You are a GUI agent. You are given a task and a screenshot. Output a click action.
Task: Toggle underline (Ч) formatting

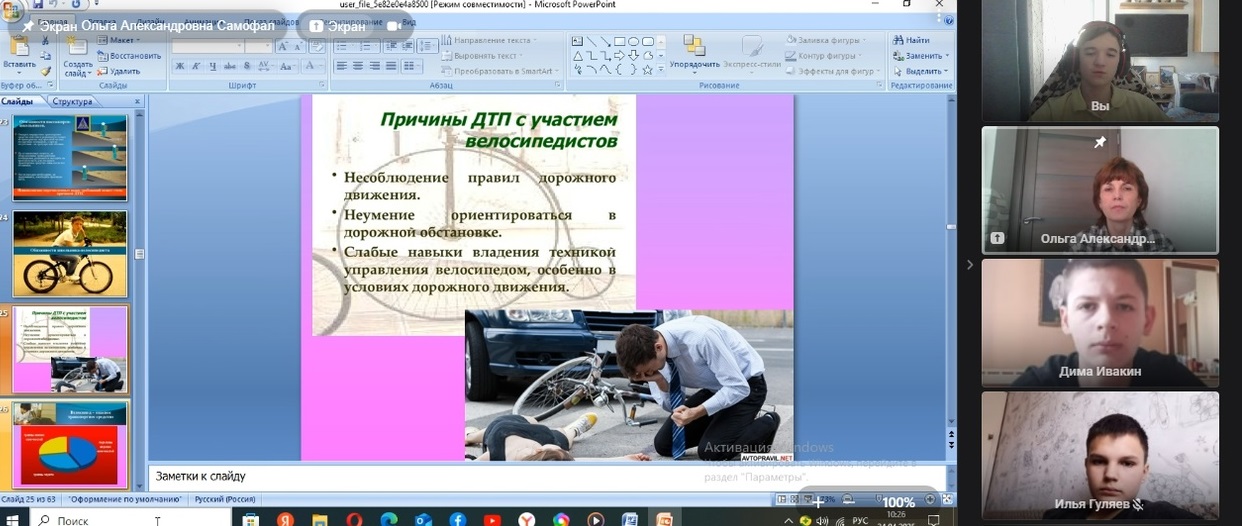pyautogui.click(x=213, y=66)
